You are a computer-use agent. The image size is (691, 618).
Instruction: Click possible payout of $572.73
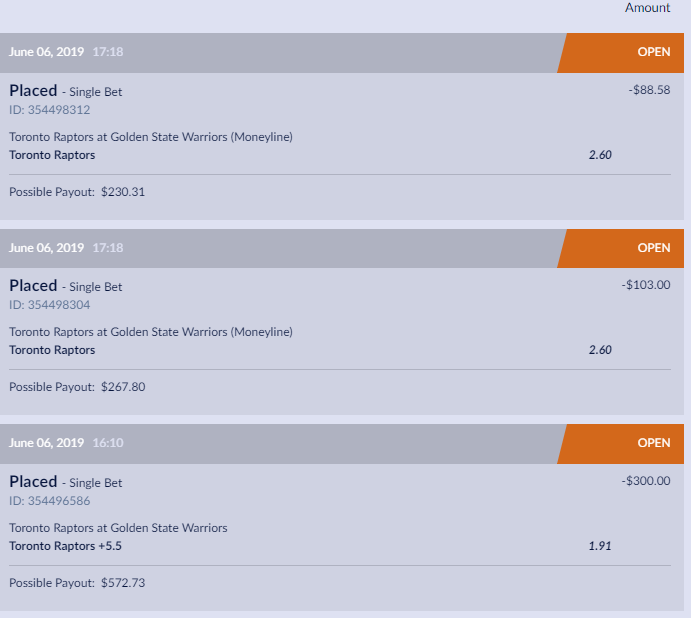click(122, 582)
